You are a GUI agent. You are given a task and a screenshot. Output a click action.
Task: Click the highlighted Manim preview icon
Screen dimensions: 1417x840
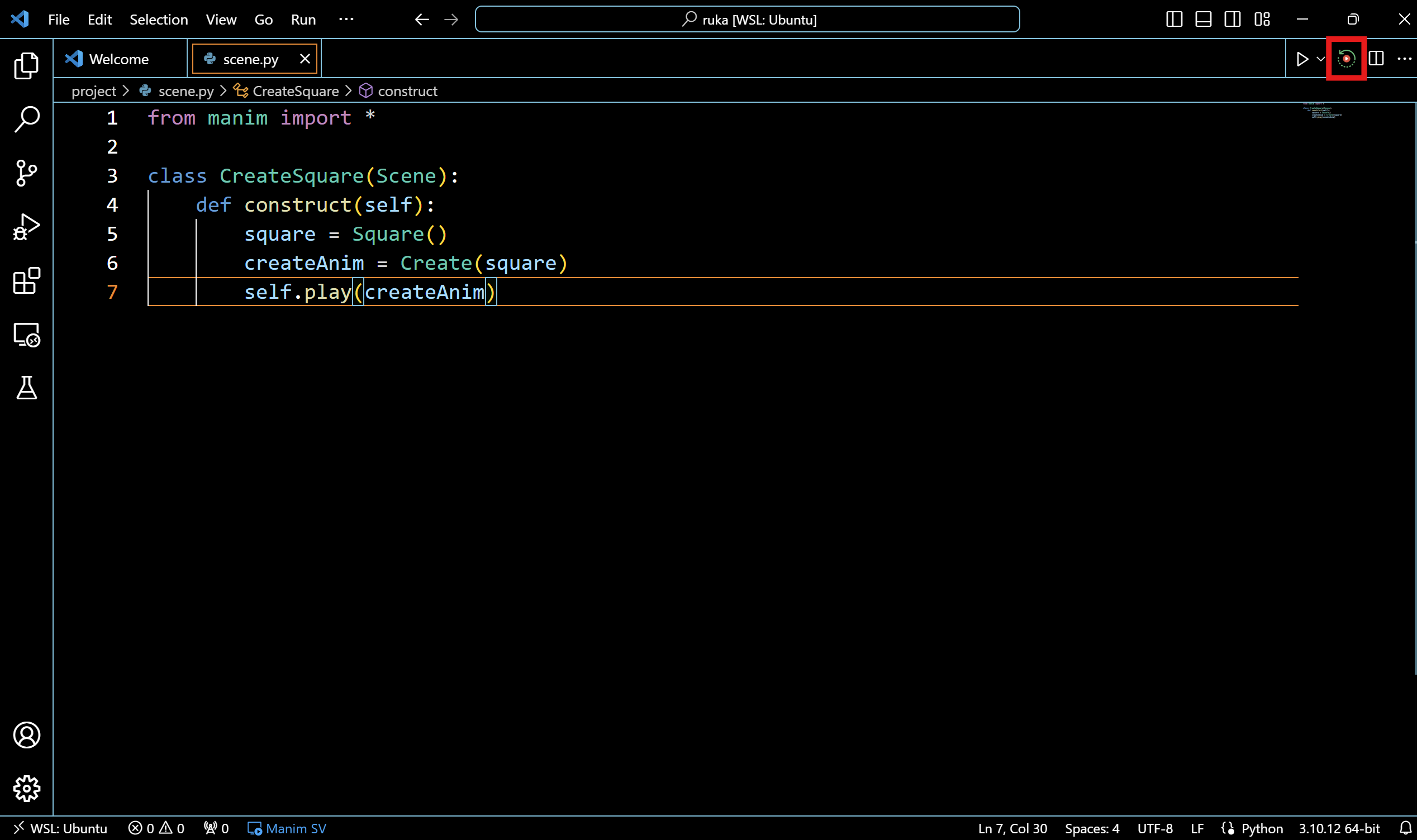(x=1345, y=58)
